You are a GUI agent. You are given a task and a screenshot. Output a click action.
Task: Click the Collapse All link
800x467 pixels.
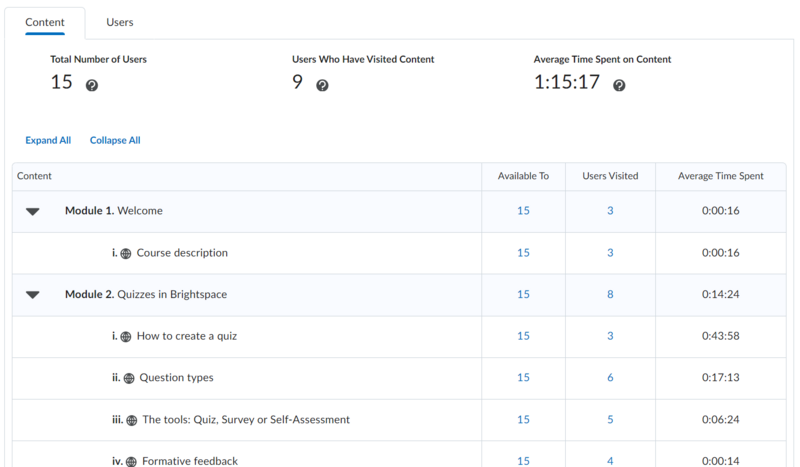[115, 141]
